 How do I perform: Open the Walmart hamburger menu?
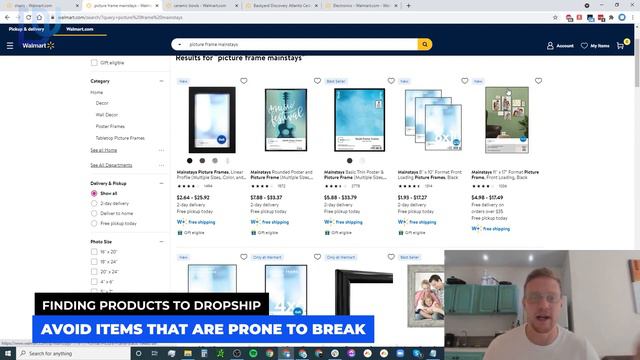tap(10, 46)
